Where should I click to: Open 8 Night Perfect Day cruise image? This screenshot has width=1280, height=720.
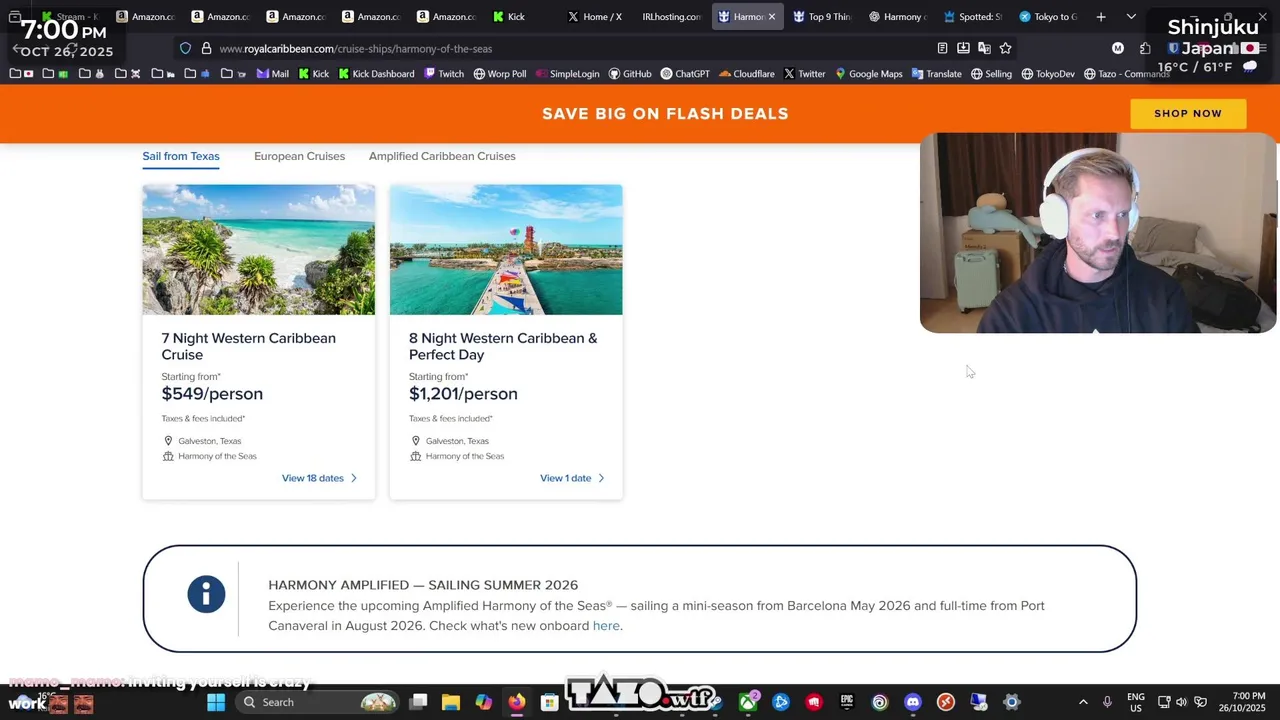tap(506, 250)
